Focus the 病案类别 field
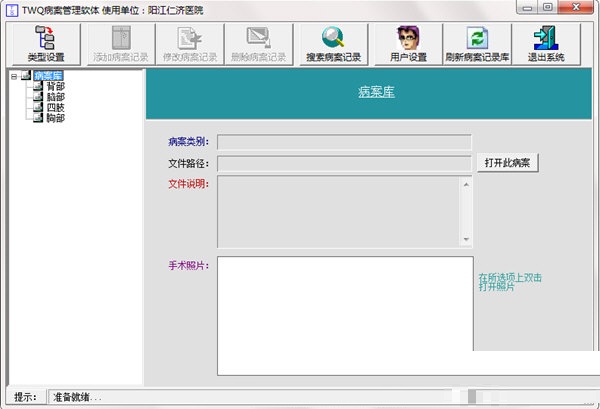The width and height of the screenshot is (600, 409). [344, 142]
